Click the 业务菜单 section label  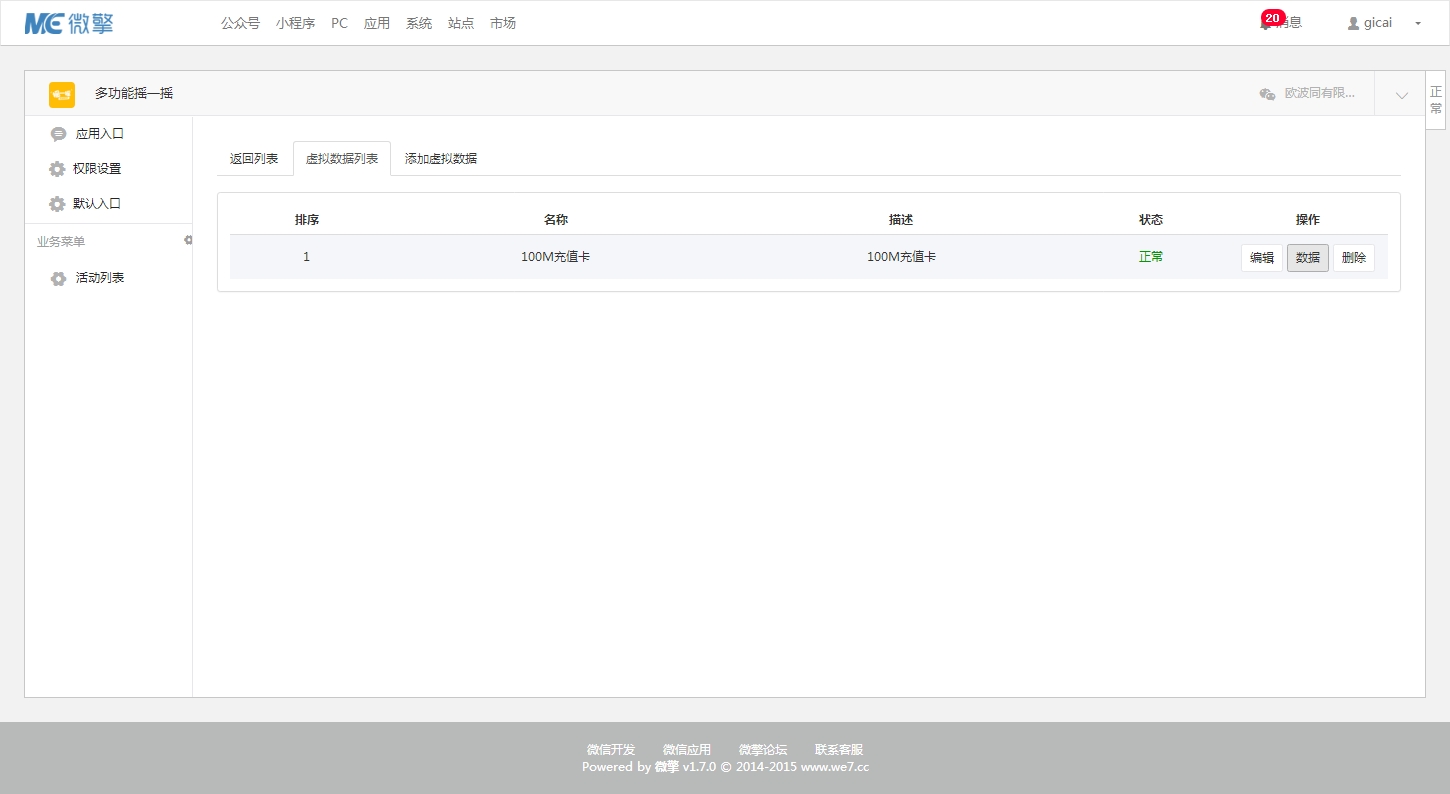click(61, 242)
